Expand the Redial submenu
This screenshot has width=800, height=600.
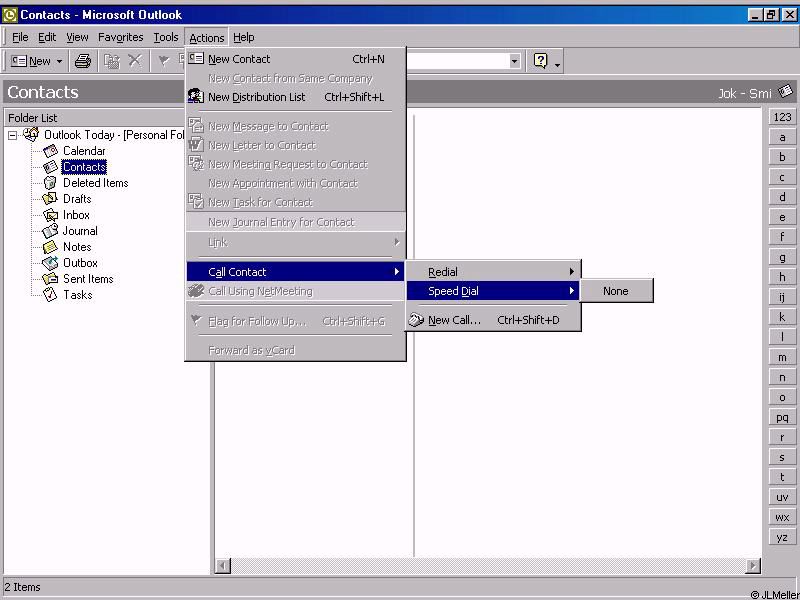coord(493,272)
